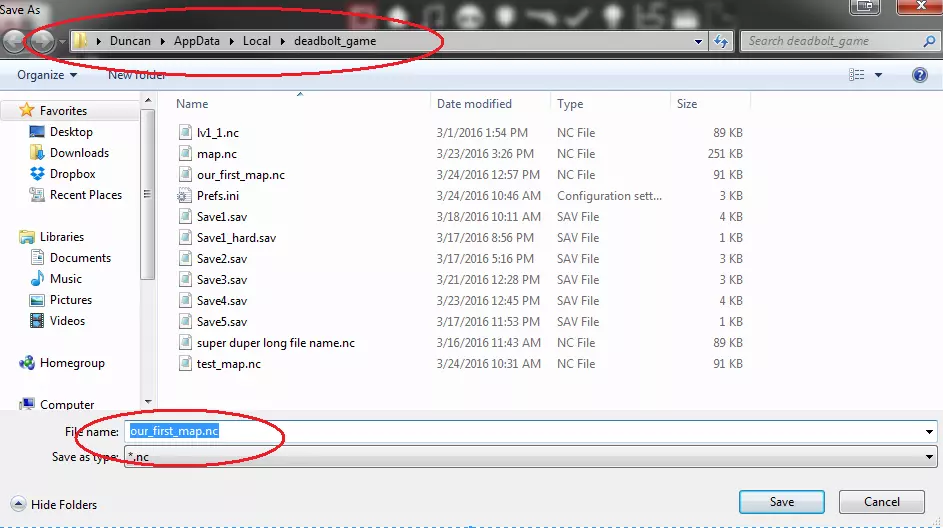Click the navigation pane scrollbar
Viewport: 943px width, 528px height.
[147, 194]
